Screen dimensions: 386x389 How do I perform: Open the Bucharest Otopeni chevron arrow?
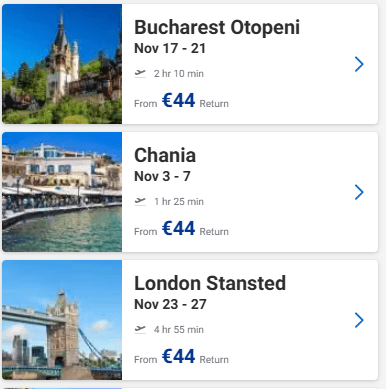(x=359, y=64)
